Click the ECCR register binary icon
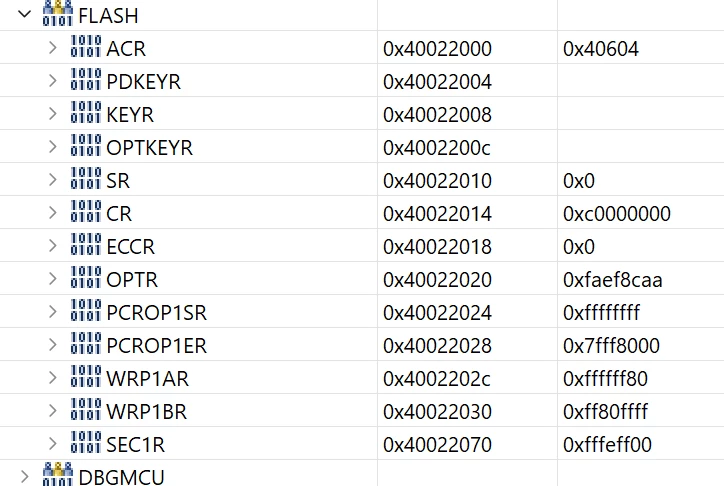Viewport: 724px width, 486px height. pos(86,244)
